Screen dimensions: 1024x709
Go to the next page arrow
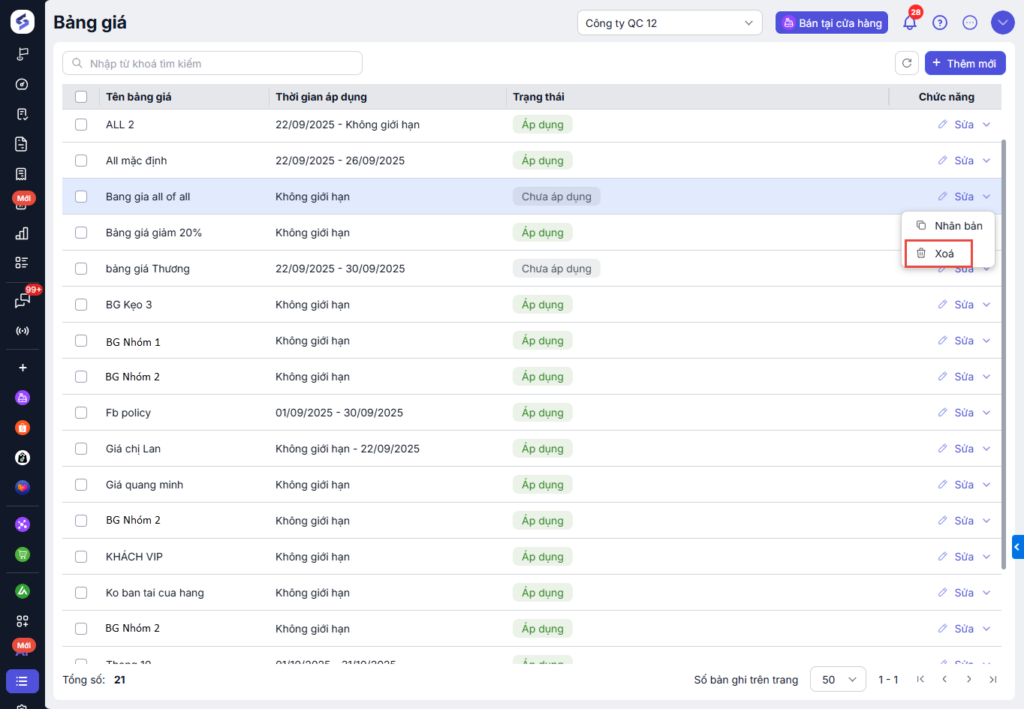[968, 679]
